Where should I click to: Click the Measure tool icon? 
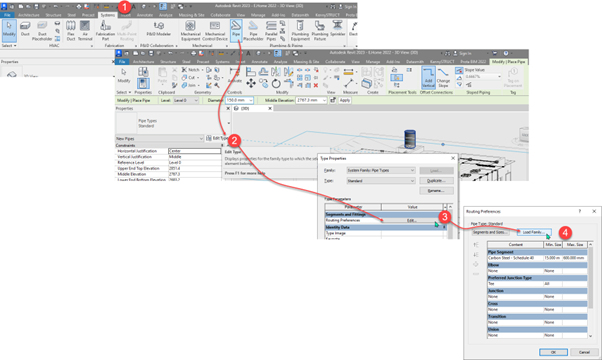coord(349,83)
